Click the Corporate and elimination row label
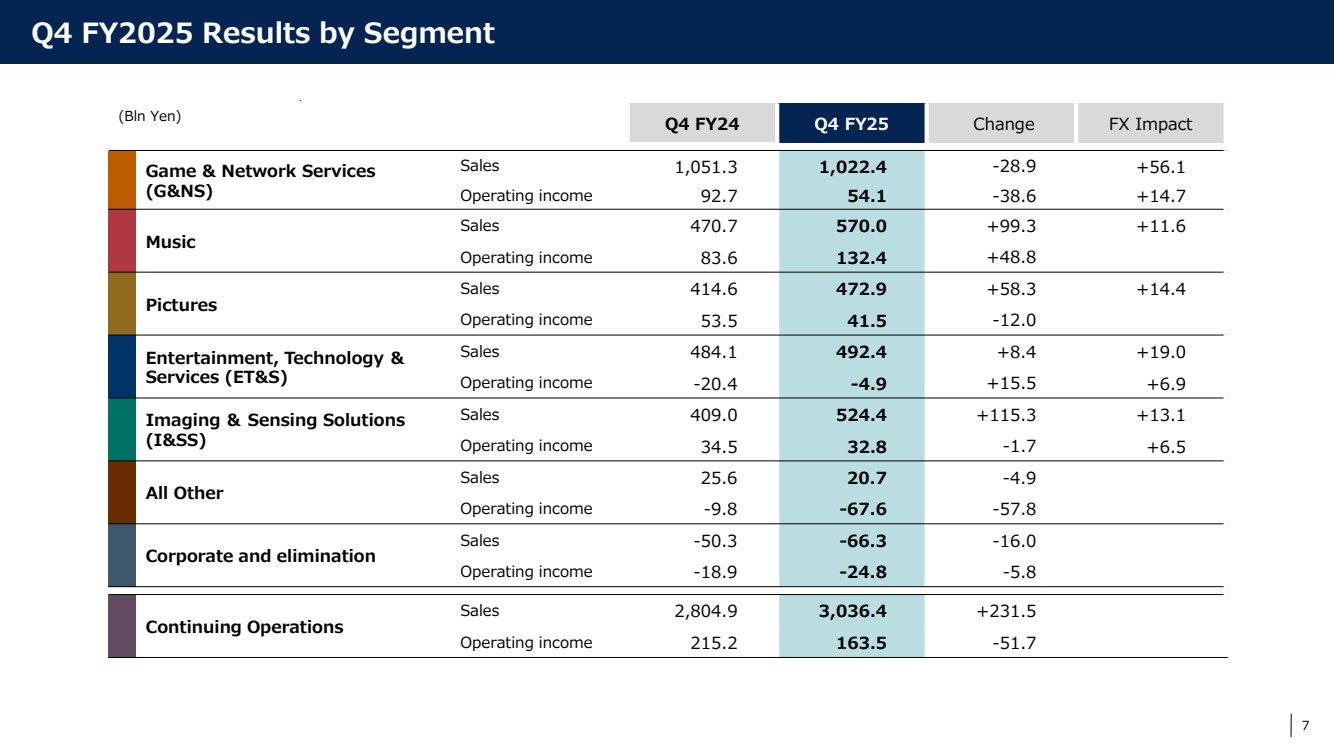 [x=260, y=556]
